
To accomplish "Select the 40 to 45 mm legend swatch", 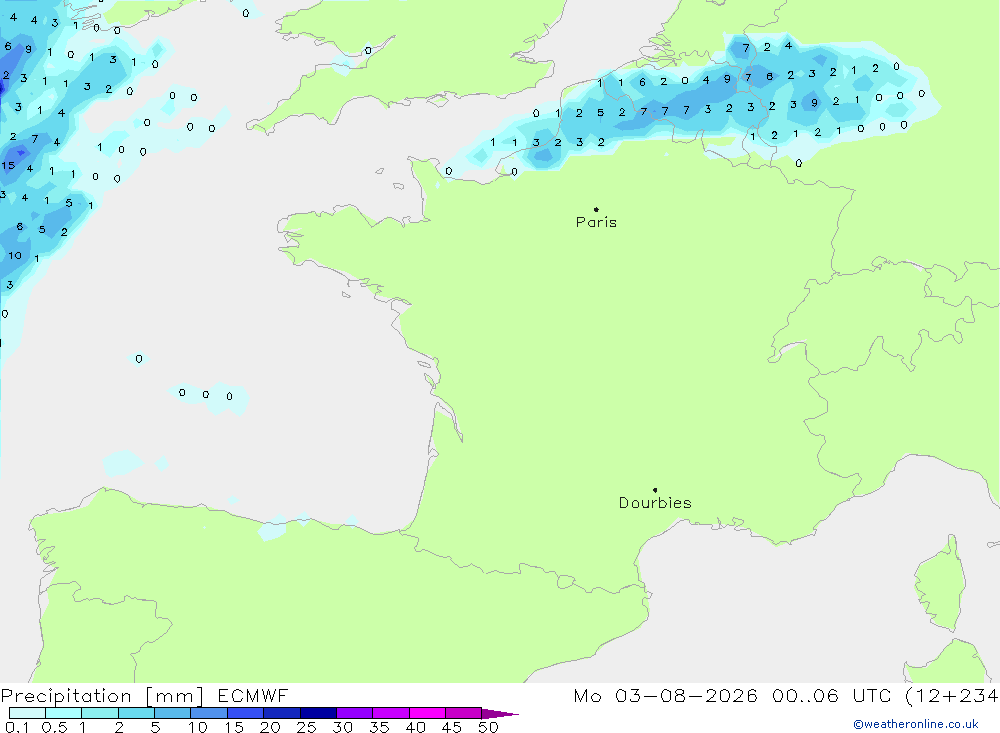I will point(427,713).
